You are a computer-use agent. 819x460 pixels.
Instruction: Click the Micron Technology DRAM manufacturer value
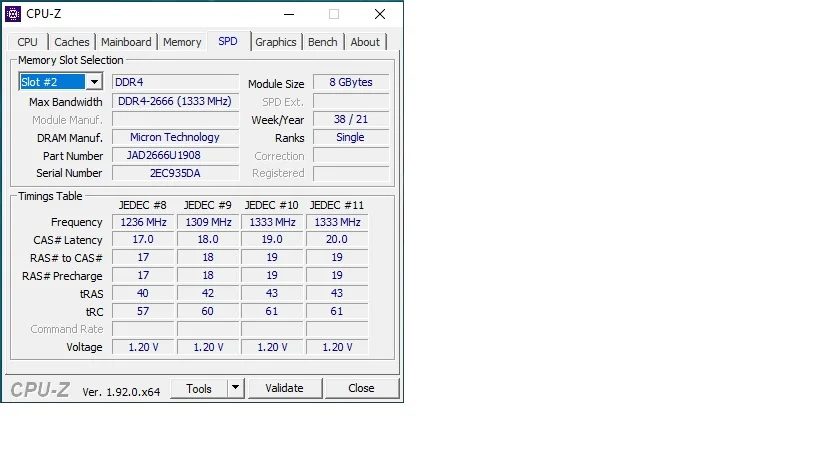175,137
